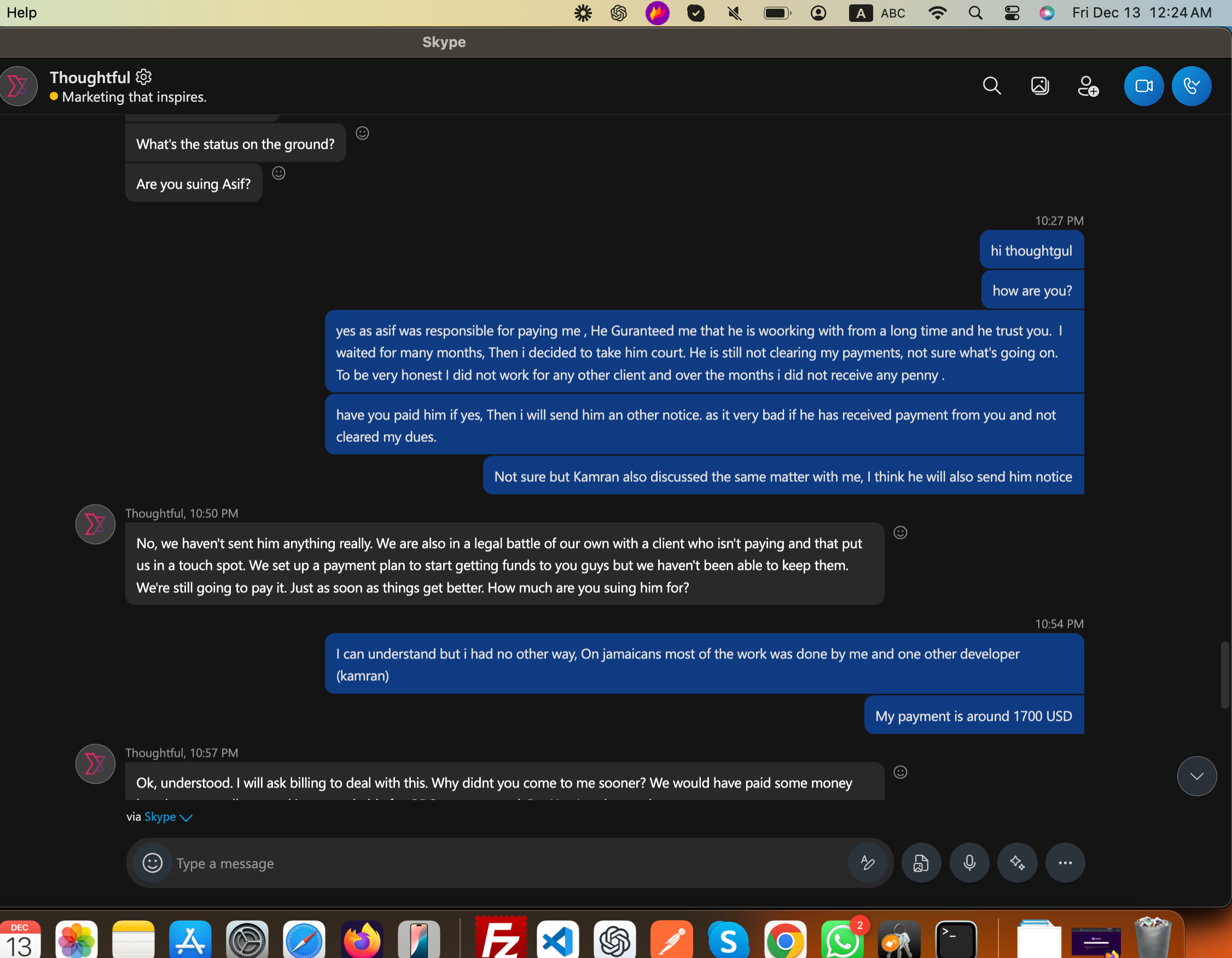Viewport: 1232px width, 958px height.
Task: Open the chat gallery icon
Action: (x=1039, y=86)
